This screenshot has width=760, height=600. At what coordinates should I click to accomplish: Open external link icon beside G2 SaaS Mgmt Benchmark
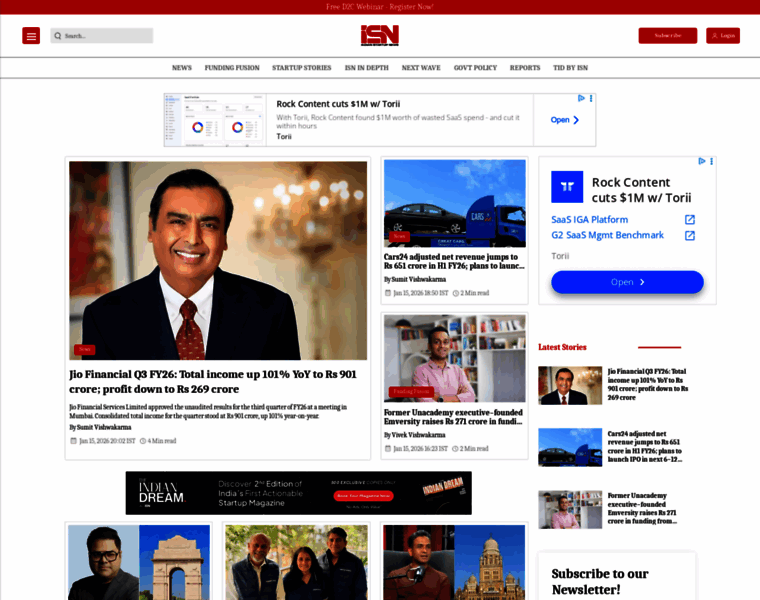[689, 236]
